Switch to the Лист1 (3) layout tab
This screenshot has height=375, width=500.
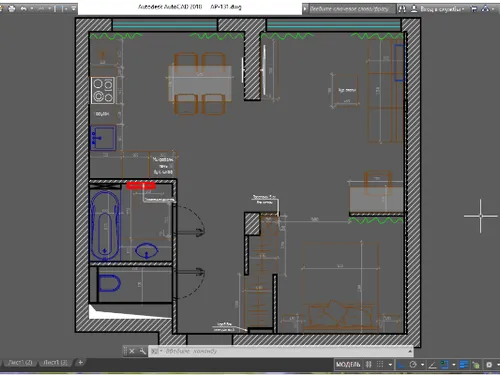coord(55,363)
